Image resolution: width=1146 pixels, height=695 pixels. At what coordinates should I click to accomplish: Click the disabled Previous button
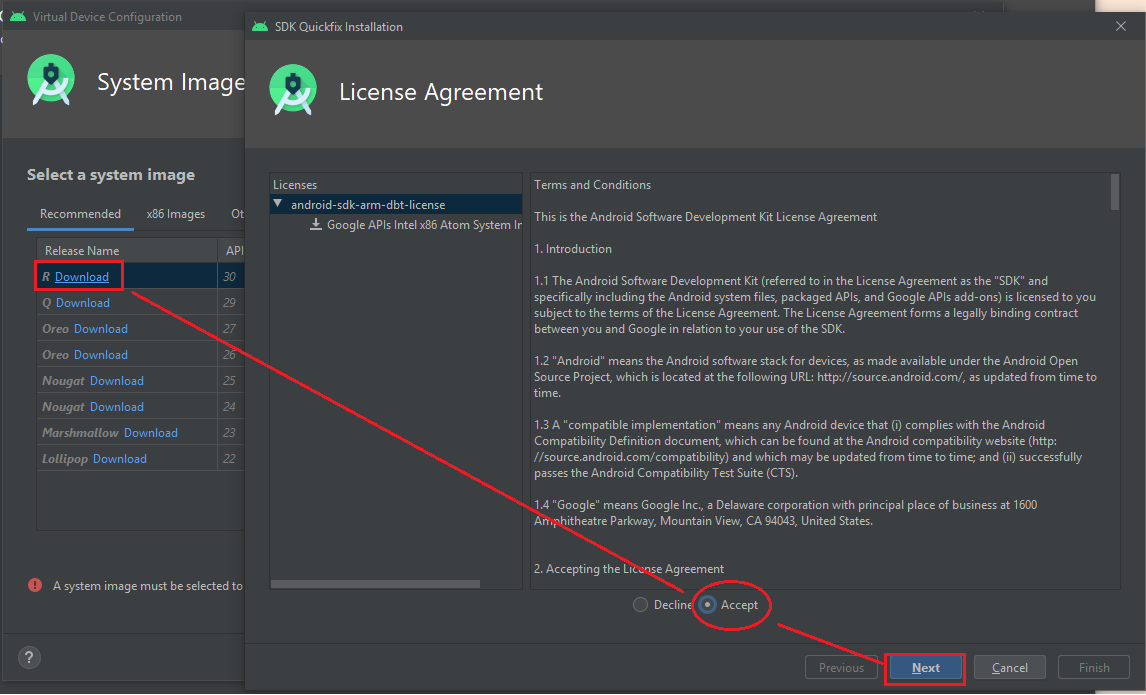(841, 668)
